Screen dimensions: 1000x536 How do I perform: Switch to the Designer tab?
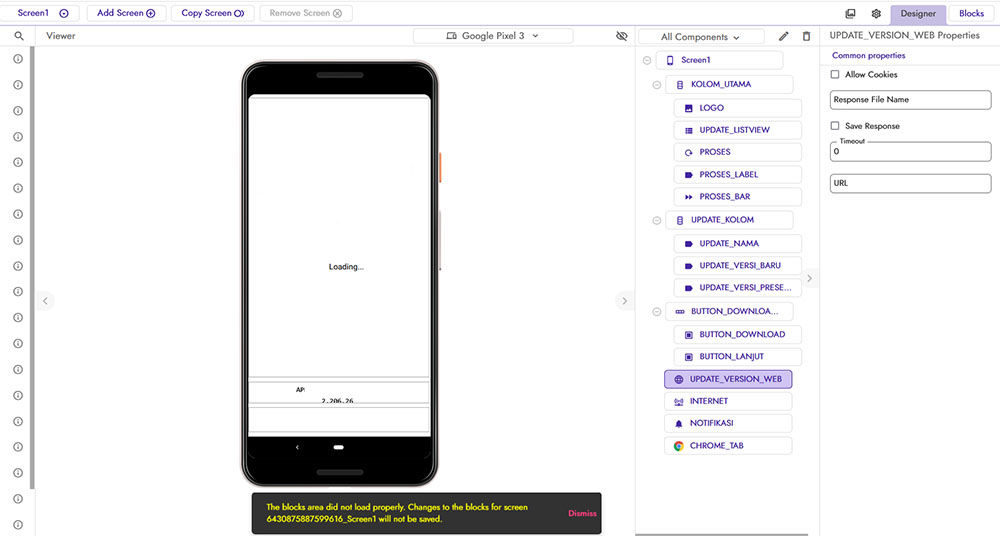[918, 14]
